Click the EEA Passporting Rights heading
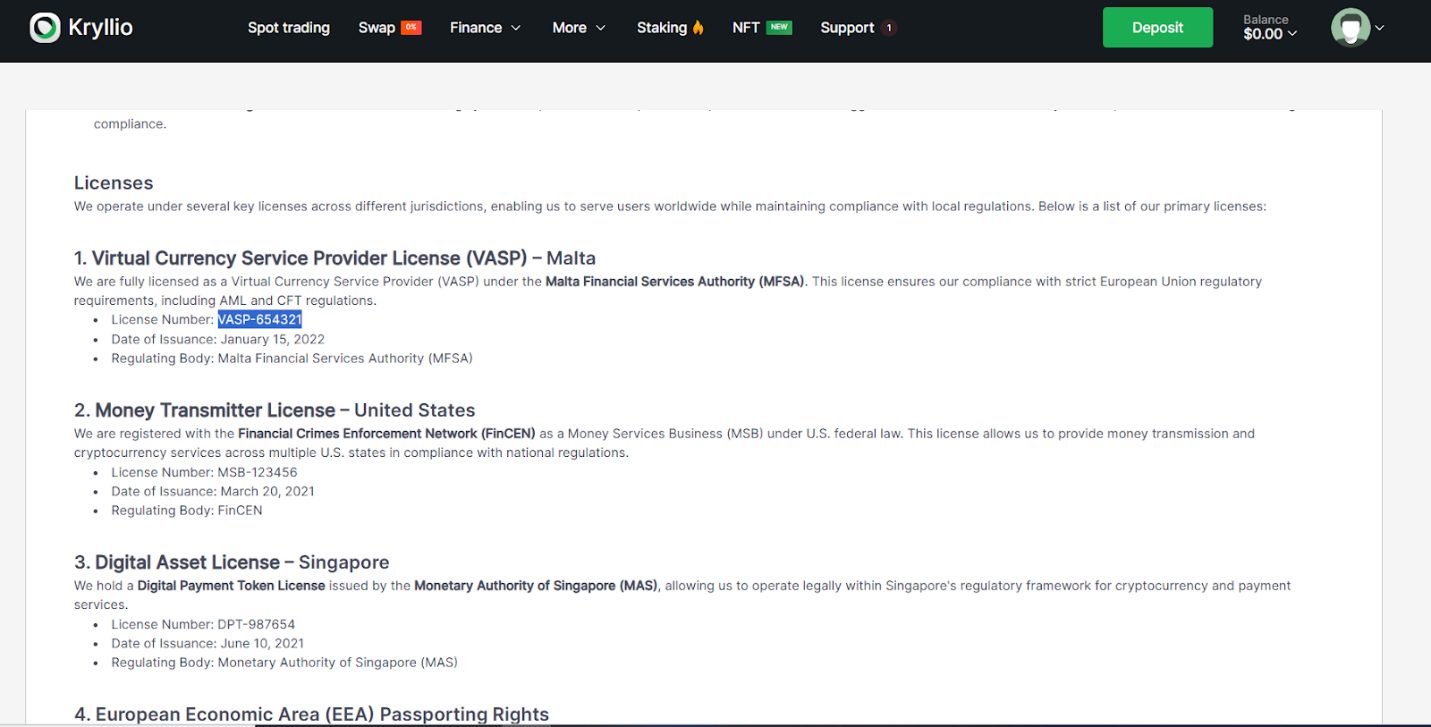 (x=312, y=714)
